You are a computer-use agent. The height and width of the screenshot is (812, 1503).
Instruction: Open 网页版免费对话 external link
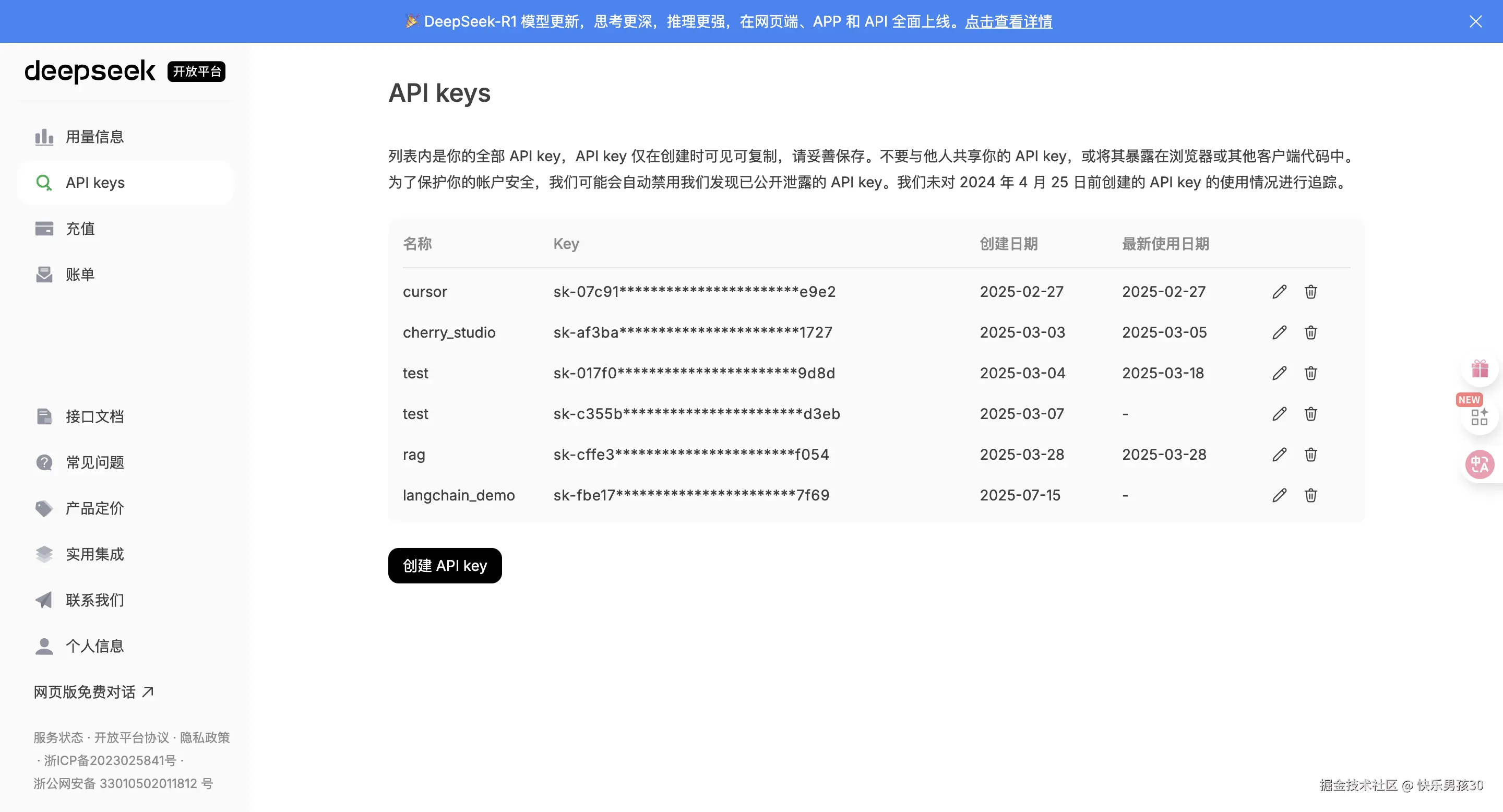(x=93, y=692)
